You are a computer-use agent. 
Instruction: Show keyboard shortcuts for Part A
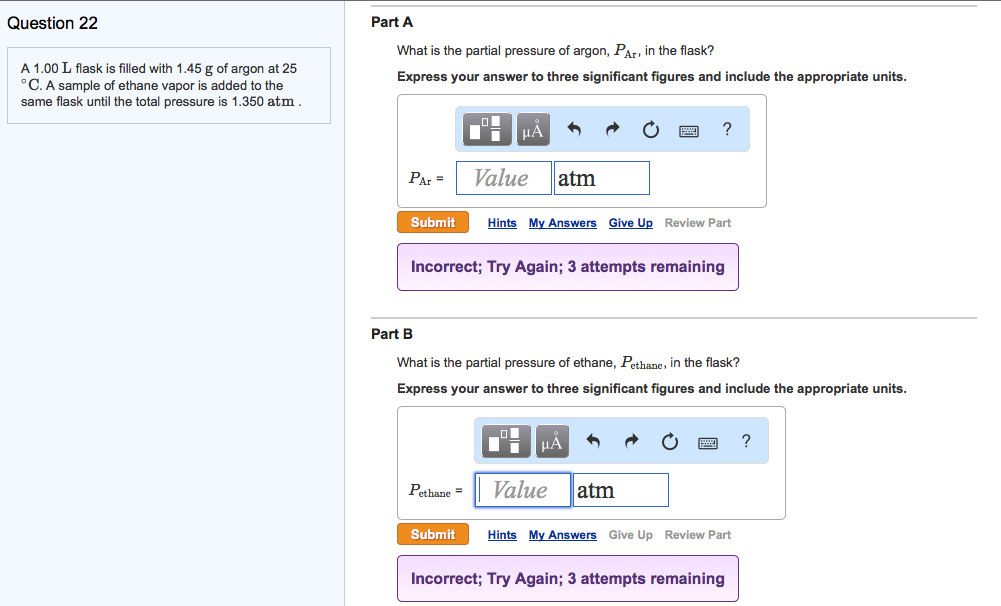(689, 129)
